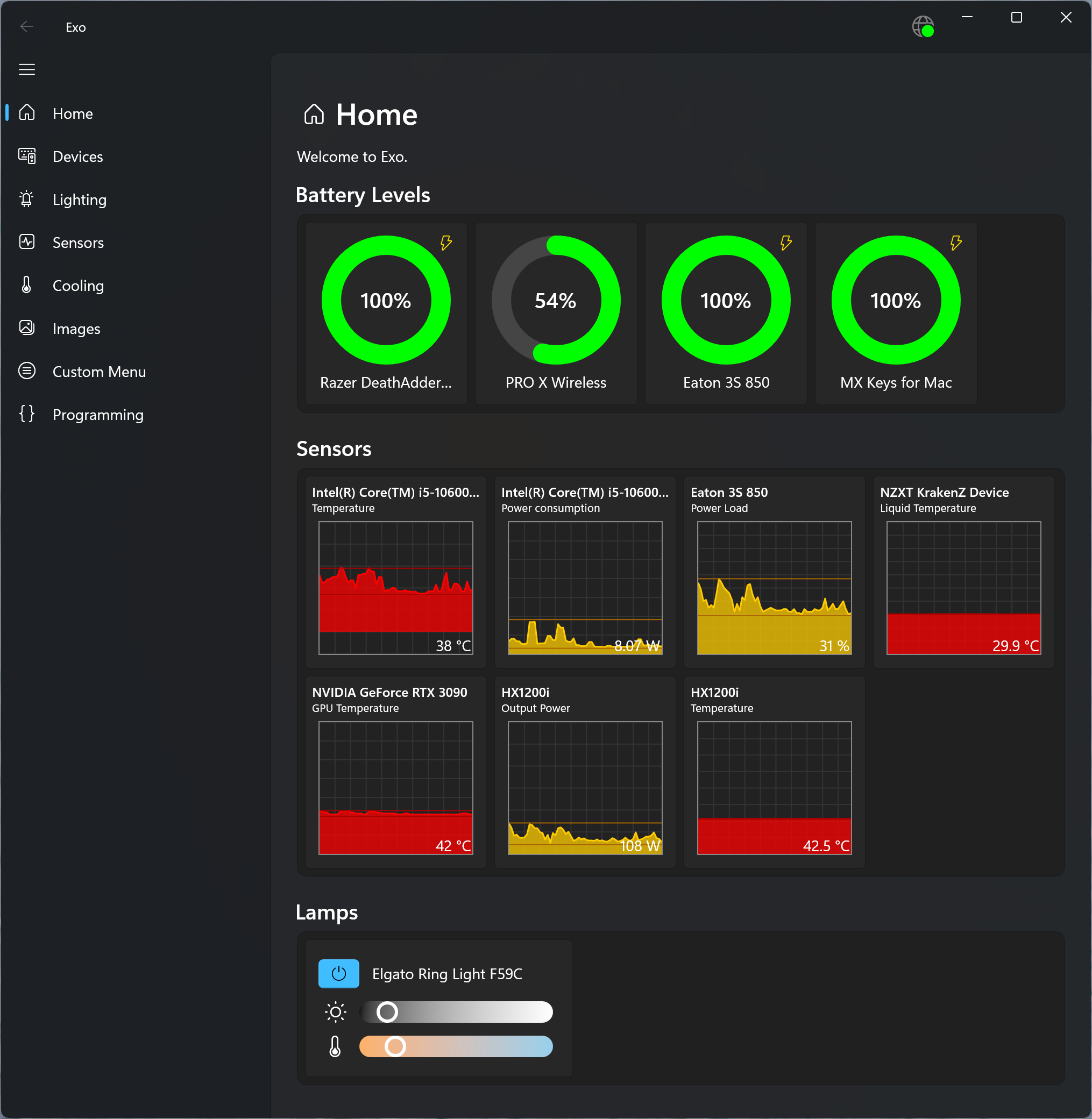Click the Images sidebar icon
The width and height of the screenshot is (1092, 1119).
click(27, 328)
